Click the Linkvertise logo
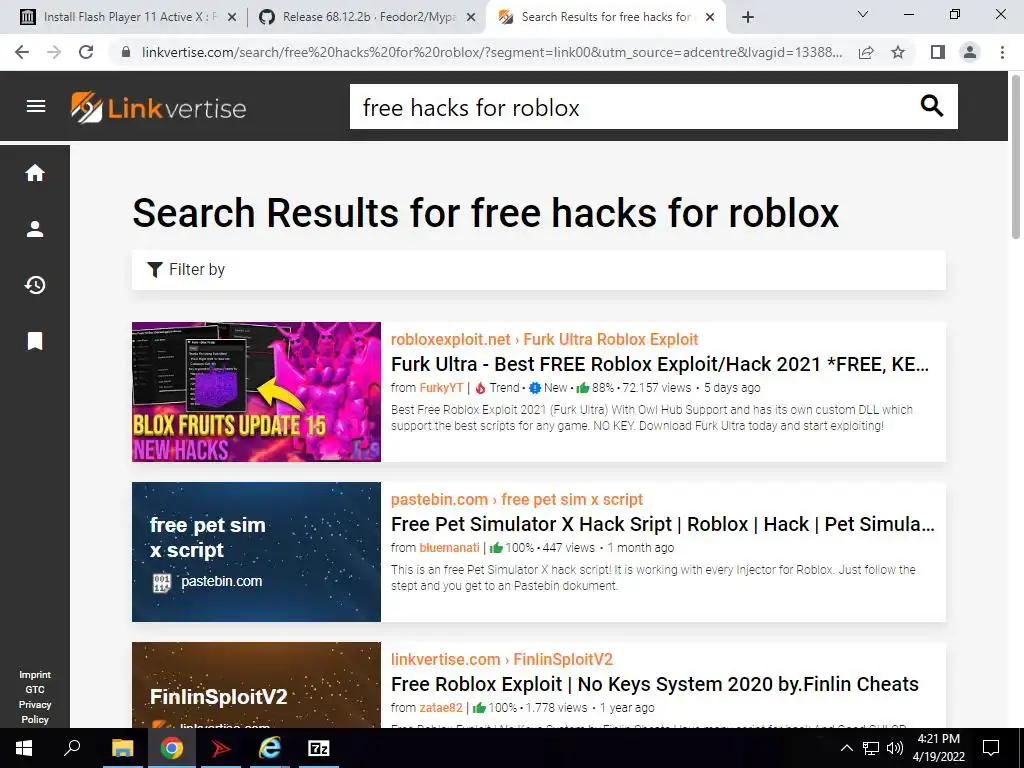This screenshot has width=1024, height=768. [x=159, y=108]
